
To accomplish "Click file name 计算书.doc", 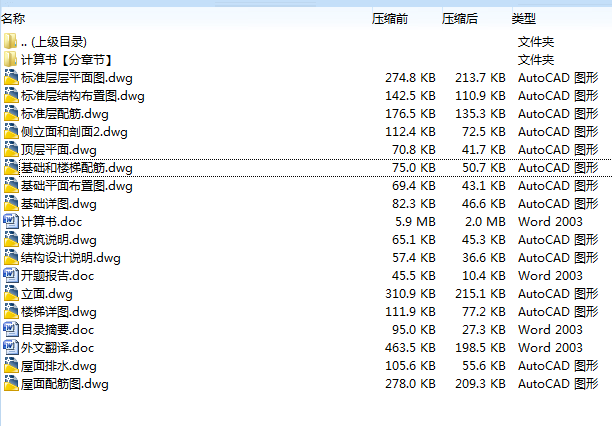I will (x=52, y=222).
